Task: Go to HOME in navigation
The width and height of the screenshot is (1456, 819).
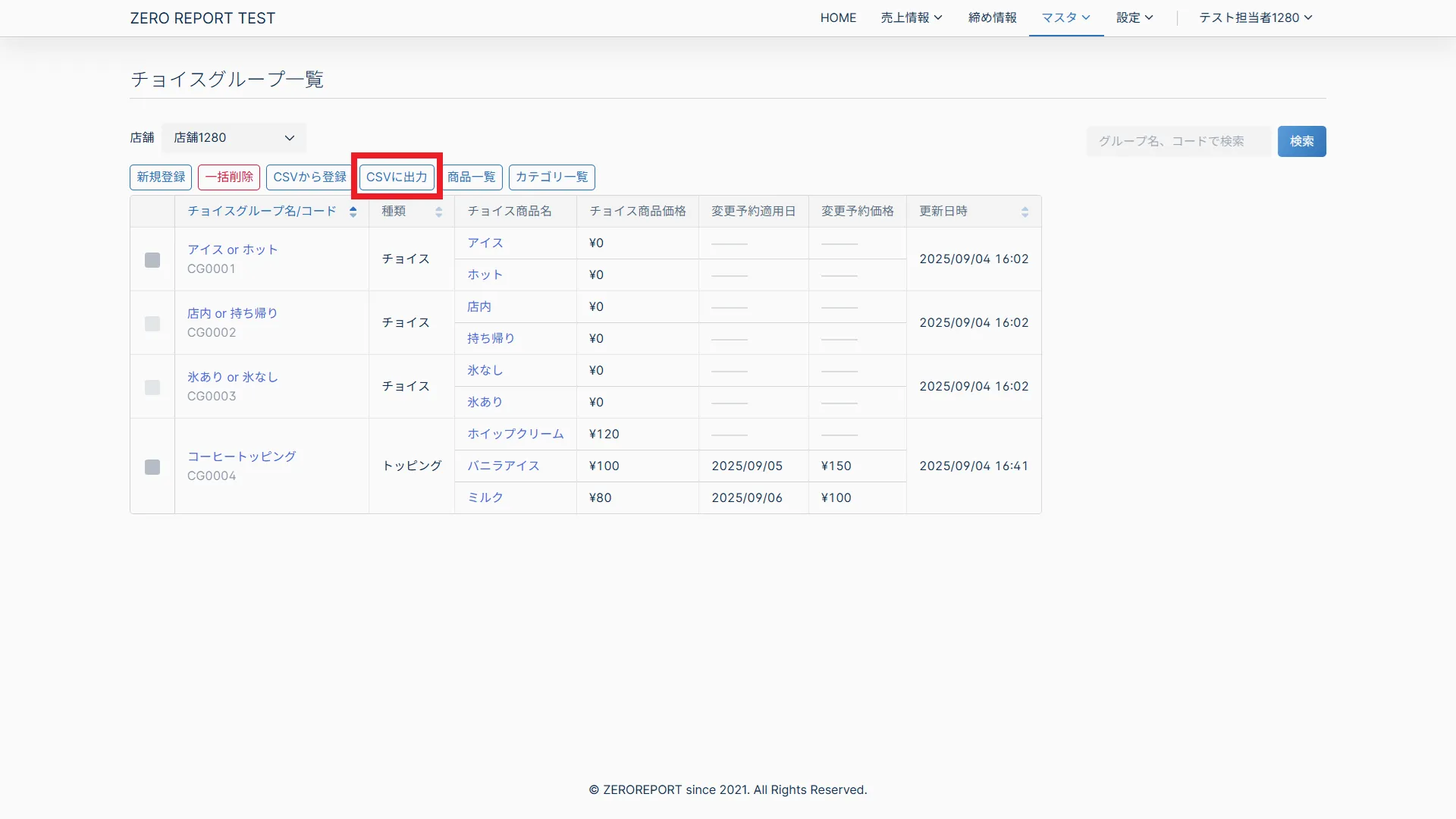Action: (x=838, y=17)
